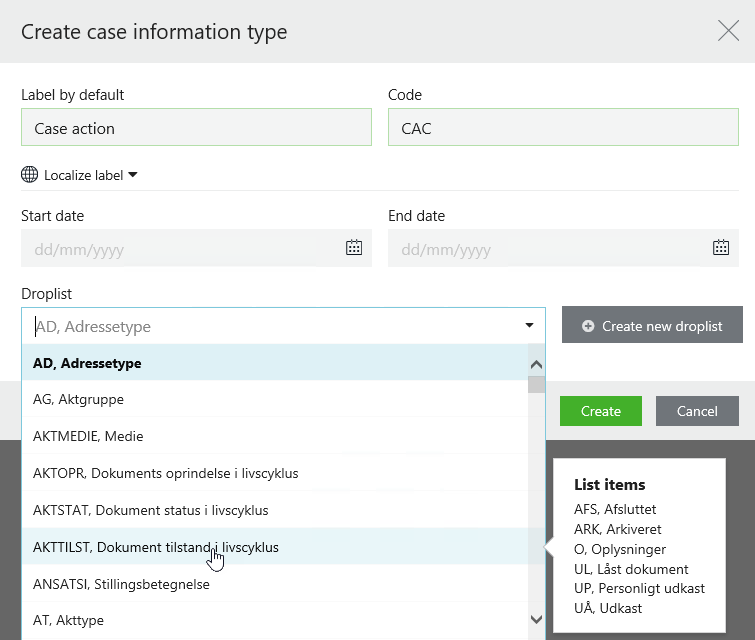Click the Cancel button

pos(697,411)
